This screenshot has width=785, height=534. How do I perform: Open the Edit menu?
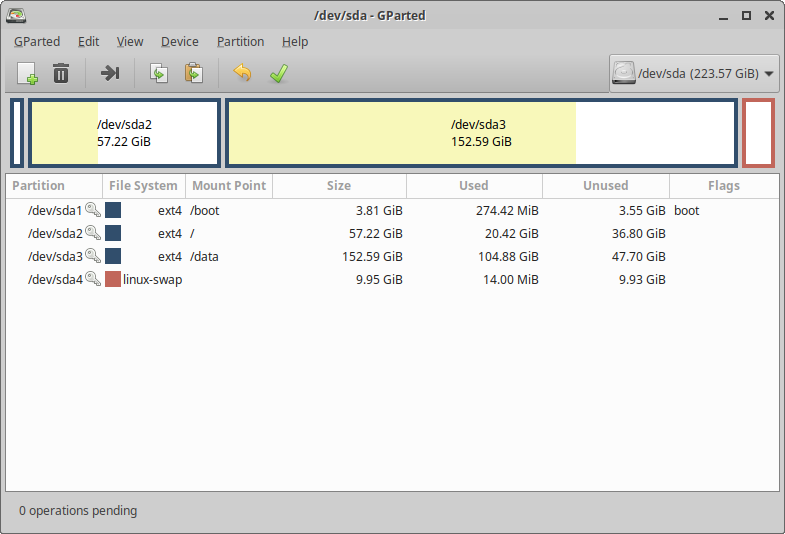pos(89,42)
